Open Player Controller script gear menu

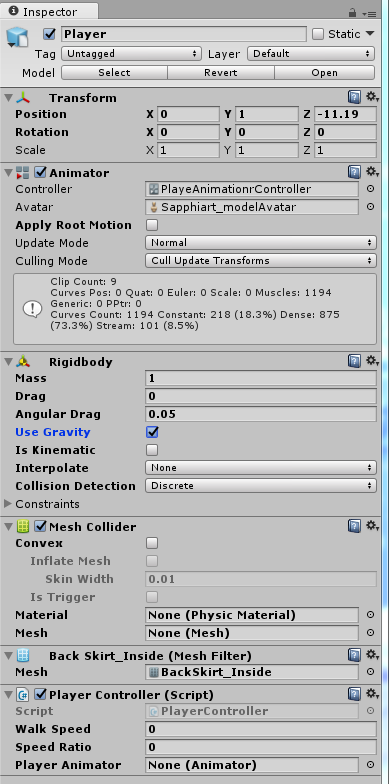pos(372,694)
